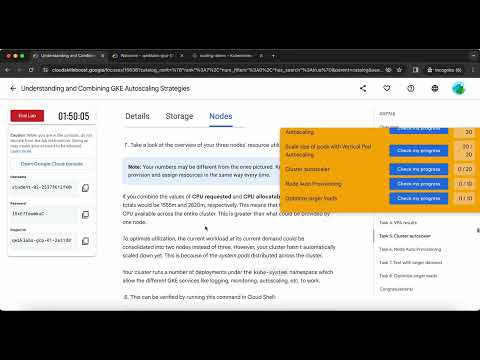Image resolution: width=480 pixels, height=360 pixels.
Task: Select the Details tab
Action: [x=137, y=116]
